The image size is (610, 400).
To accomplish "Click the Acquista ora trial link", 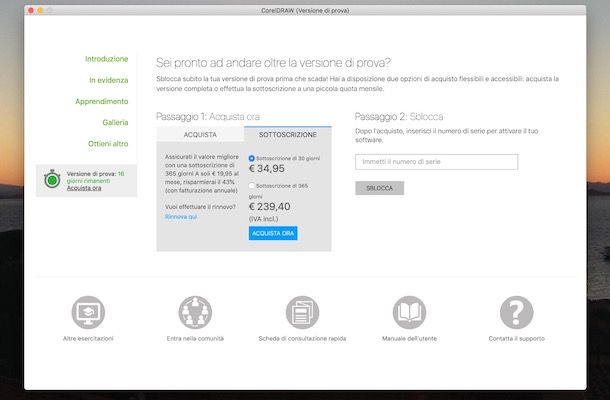I will pyautogui.click(x=84, y=188).
